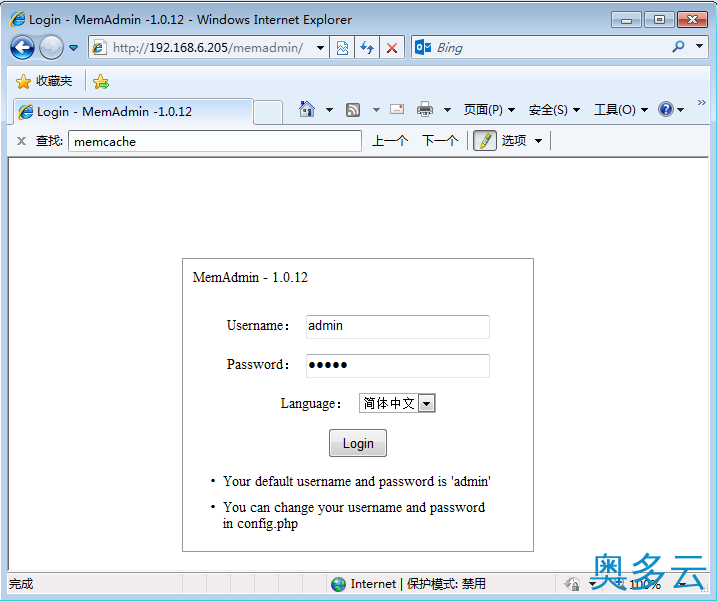Expand the feeds dropdown arrow
Viewport: 717px width, 601px height.
tap(376, 110)
